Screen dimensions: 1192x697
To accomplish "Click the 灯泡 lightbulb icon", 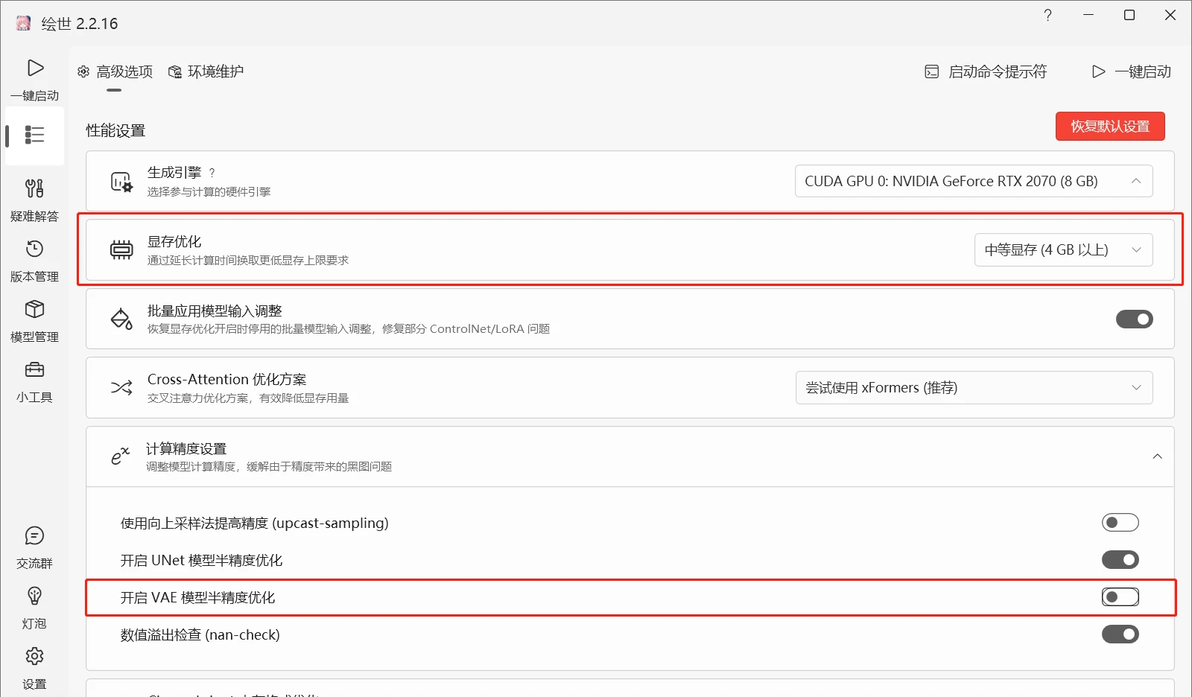I will tap(35, 597).
